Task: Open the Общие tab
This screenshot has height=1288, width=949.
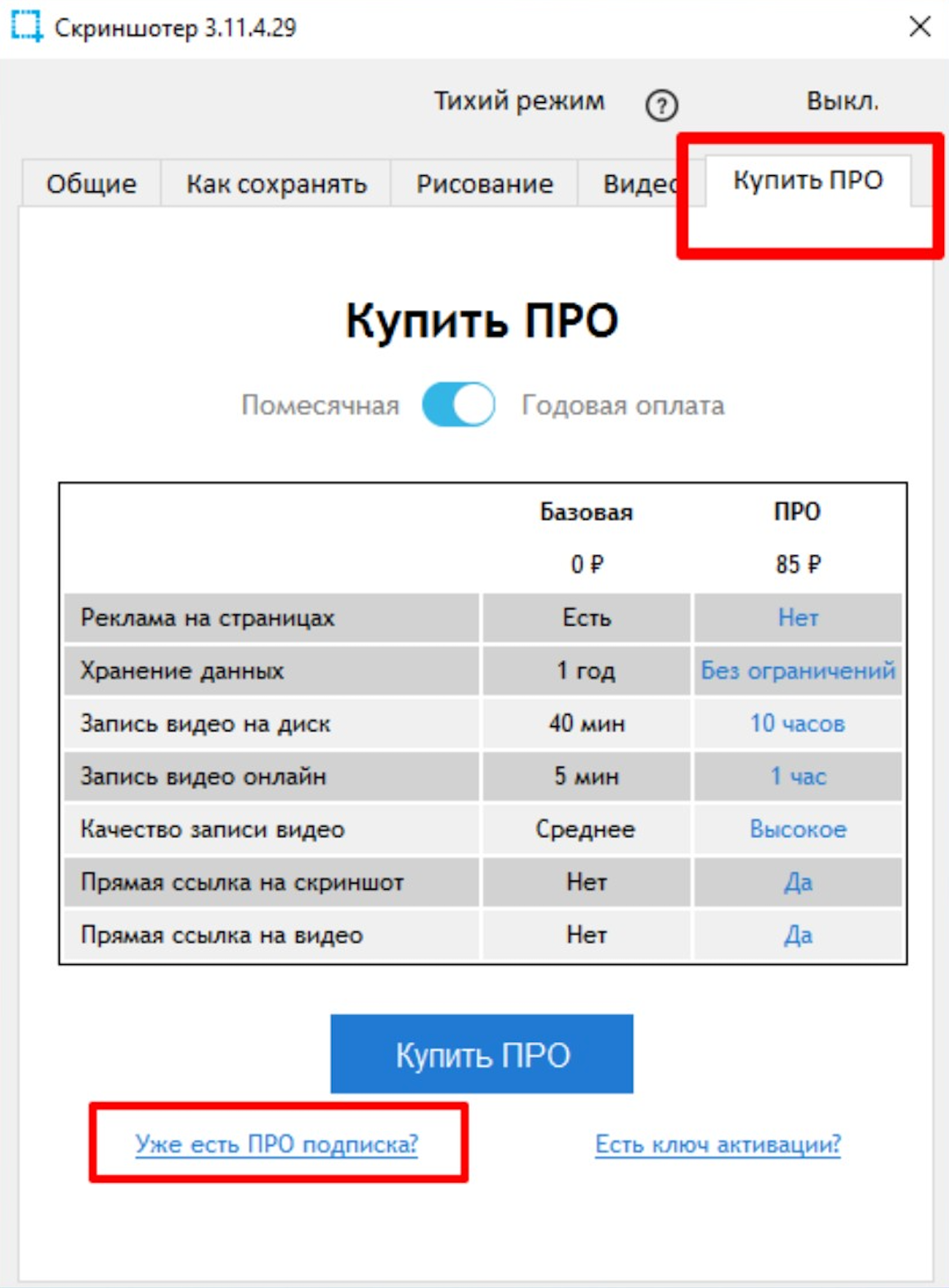Action: [x=91, y=183]
